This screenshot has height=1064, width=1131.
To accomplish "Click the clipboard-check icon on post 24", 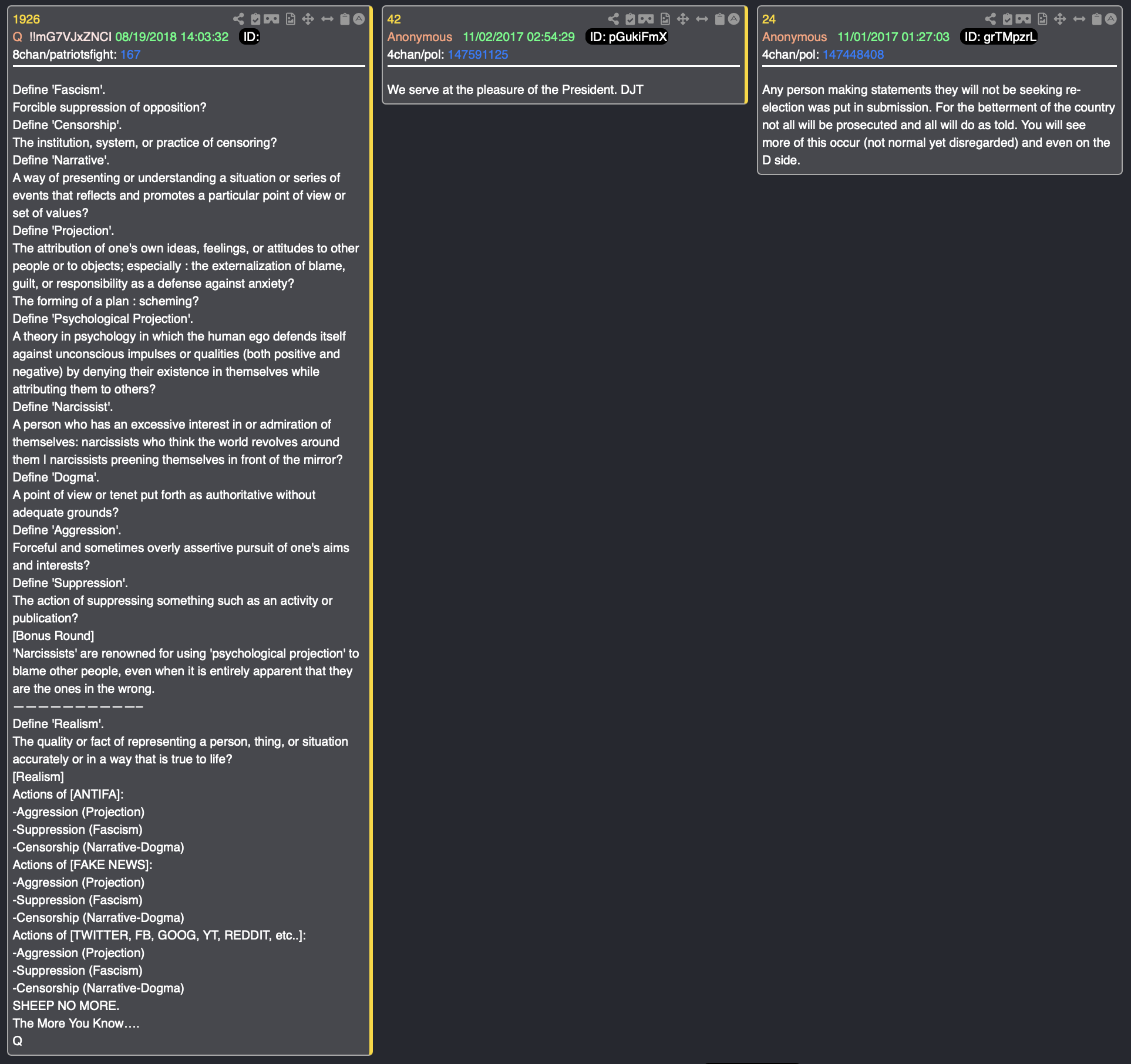I will click(1007, 19).
